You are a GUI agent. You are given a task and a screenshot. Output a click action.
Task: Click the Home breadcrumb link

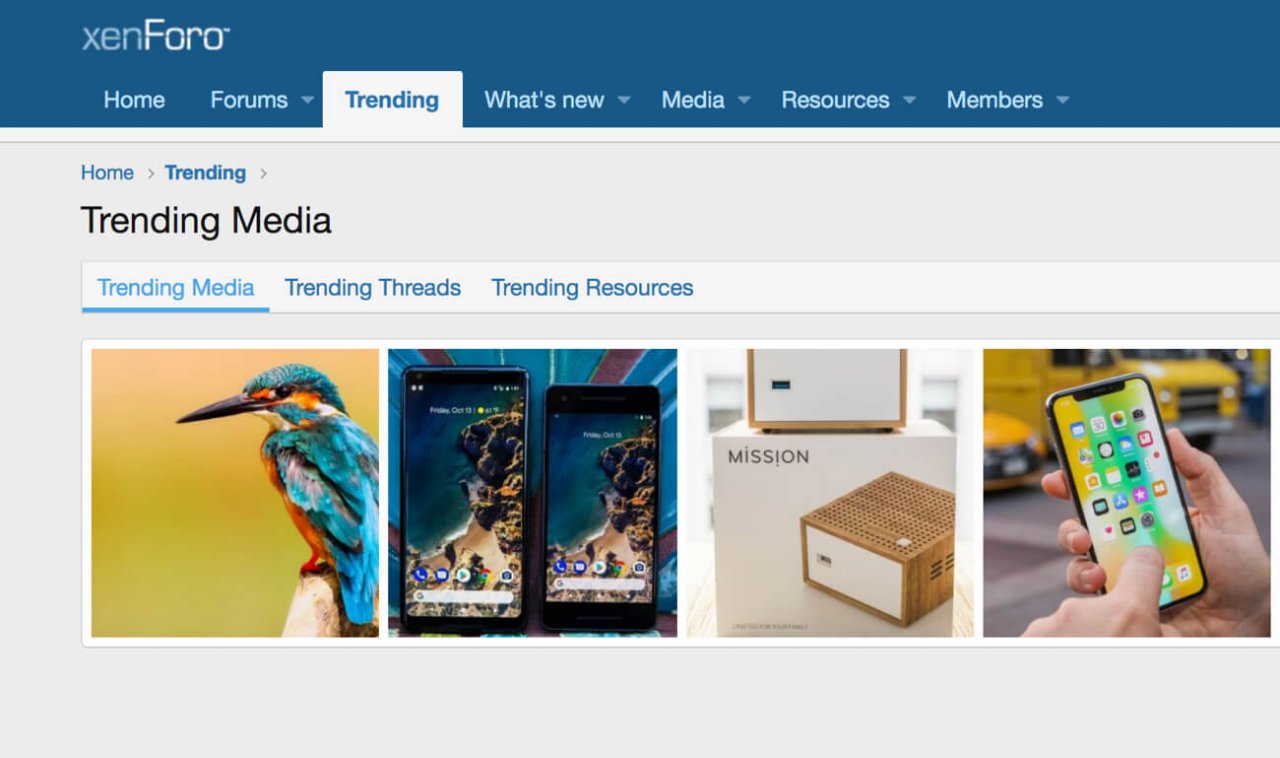(x=107, y=173)
